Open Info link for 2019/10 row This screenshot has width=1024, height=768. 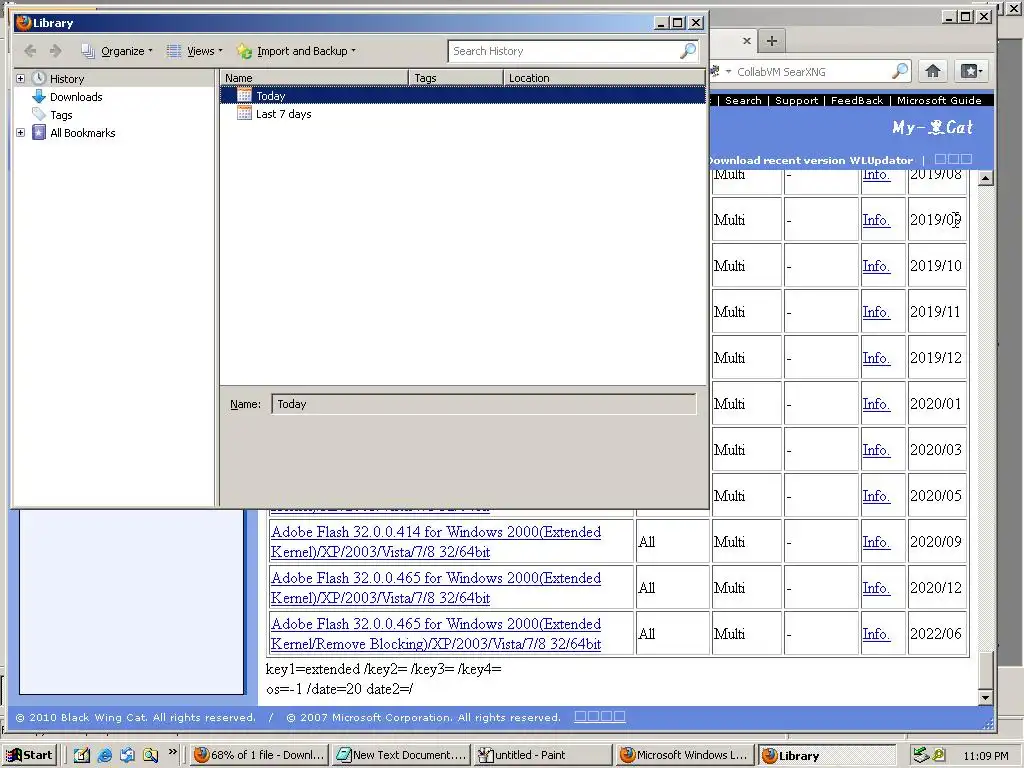point(876,266)
